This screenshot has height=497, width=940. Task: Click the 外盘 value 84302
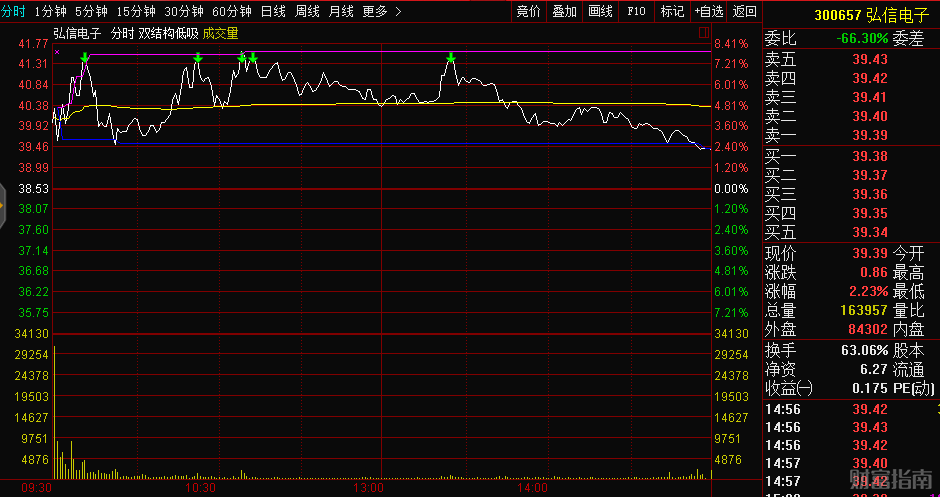[x=868, y=329]
